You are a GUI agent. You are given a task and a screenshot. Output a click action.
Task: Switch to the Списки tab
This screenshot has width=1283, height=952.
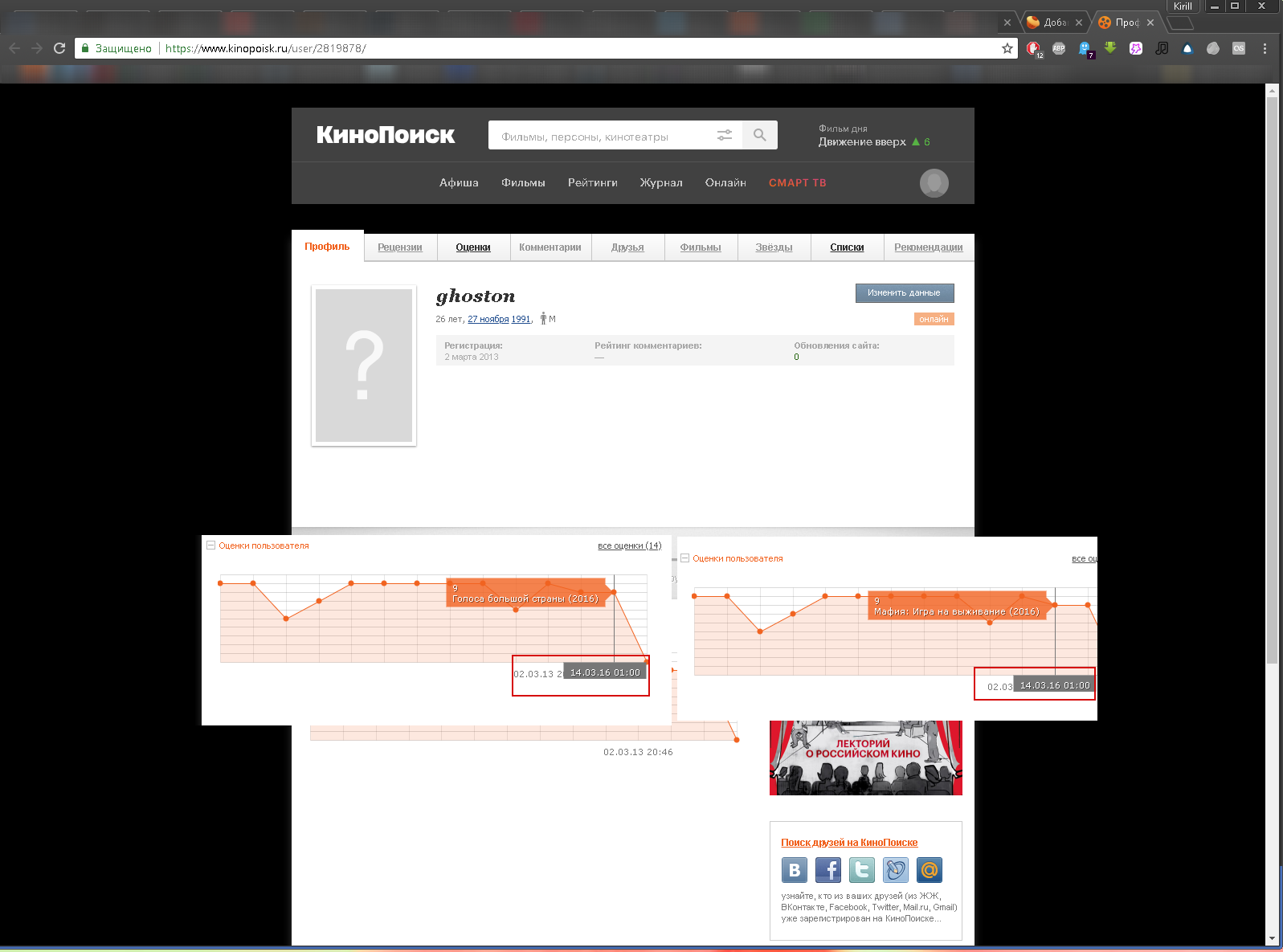click(847, 247)
